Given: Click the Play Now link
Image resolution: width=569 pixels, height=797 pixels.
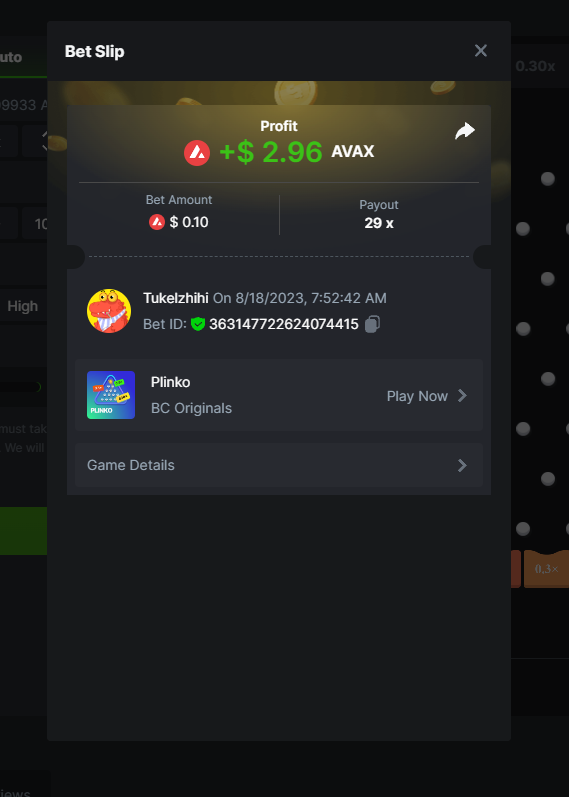Looking at the screenshot, I should (417, 396).
